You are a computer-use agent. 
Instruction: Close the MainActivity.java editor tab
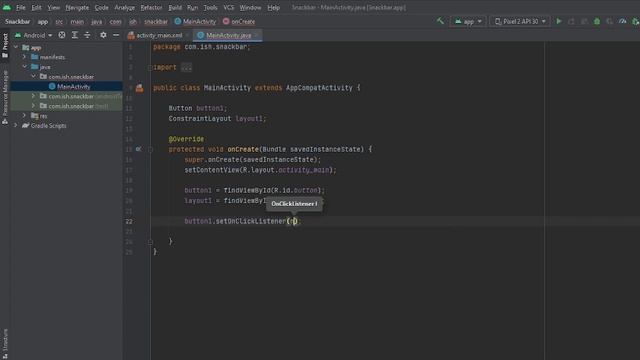point(257,36)
